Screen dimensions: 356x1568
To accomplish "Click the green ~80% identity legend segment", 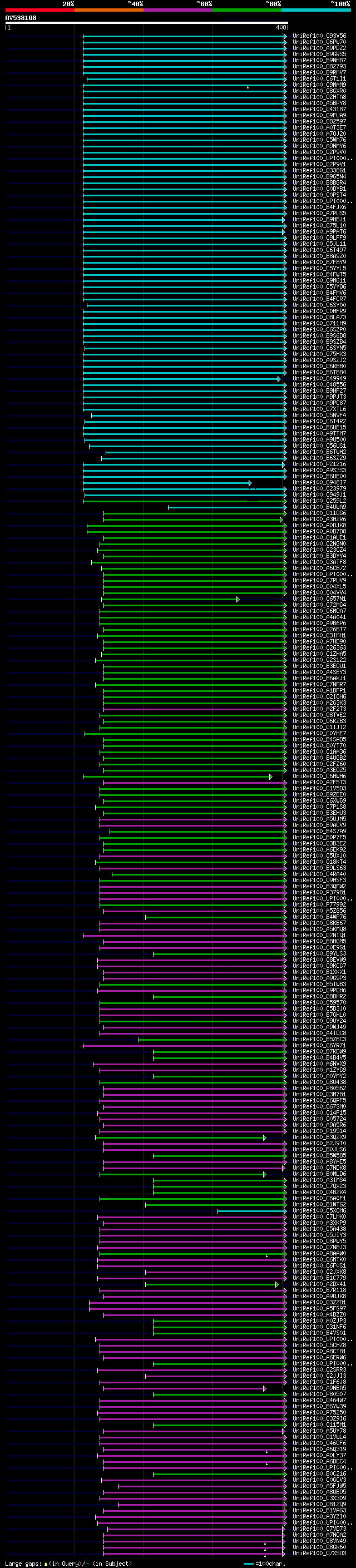I will pos(247,11).
